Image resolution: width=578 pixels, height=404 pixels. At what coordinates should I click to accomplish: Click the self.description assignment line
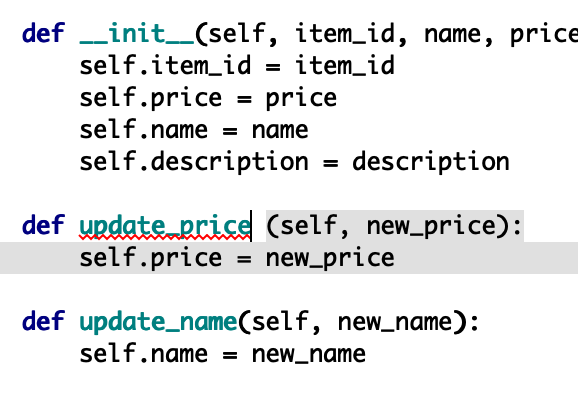coord(295,162)
